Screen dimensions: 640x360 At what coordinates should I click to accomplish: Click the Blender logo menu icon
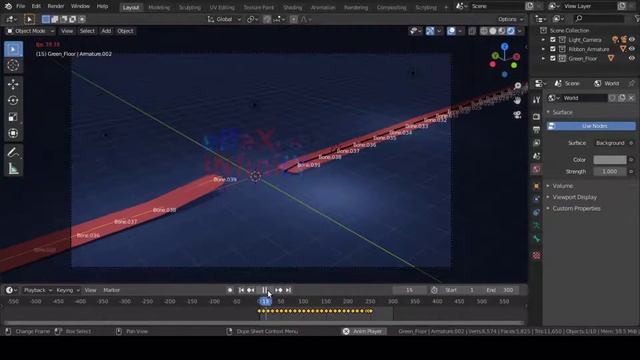[x=8, y=6]
